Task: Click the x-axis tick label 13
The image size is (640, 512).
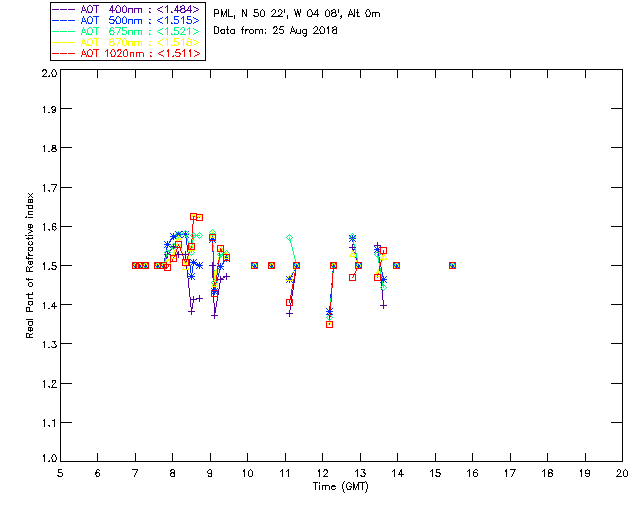Action: coord(360,473)
